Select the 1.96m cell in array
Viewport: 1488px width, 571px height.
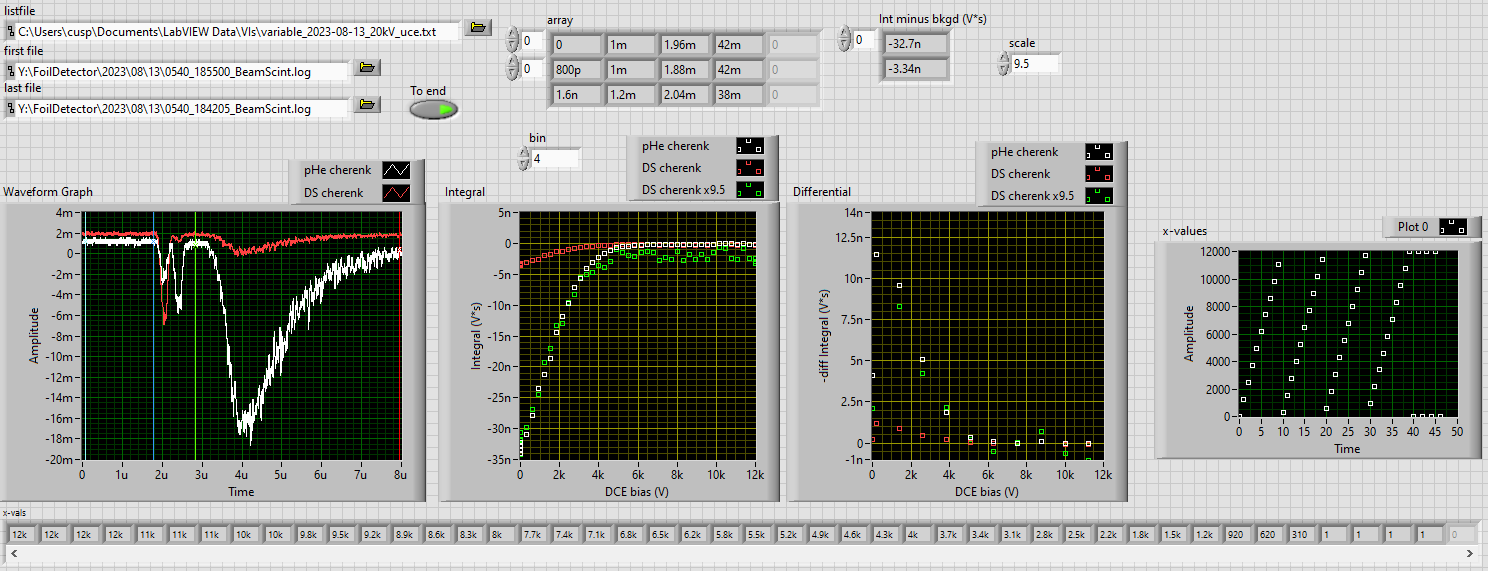point(684,45)
